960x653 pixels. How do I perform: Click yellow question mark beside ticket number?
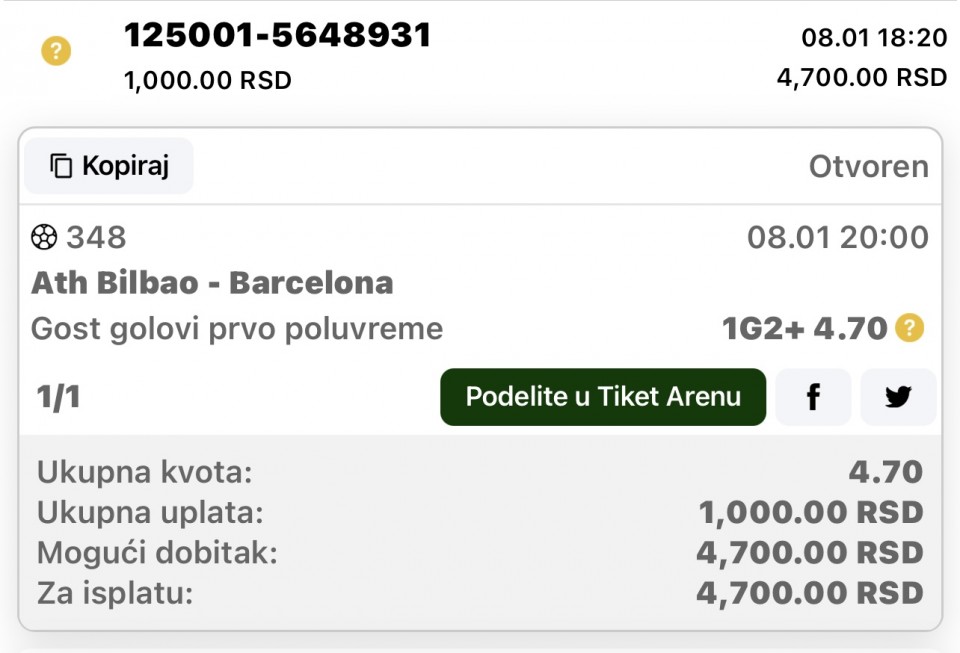[56, 51]
